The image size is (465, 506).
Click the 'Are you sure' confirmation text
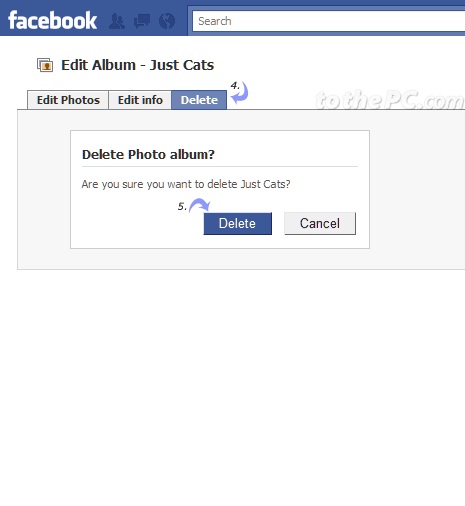coord(186,184)
